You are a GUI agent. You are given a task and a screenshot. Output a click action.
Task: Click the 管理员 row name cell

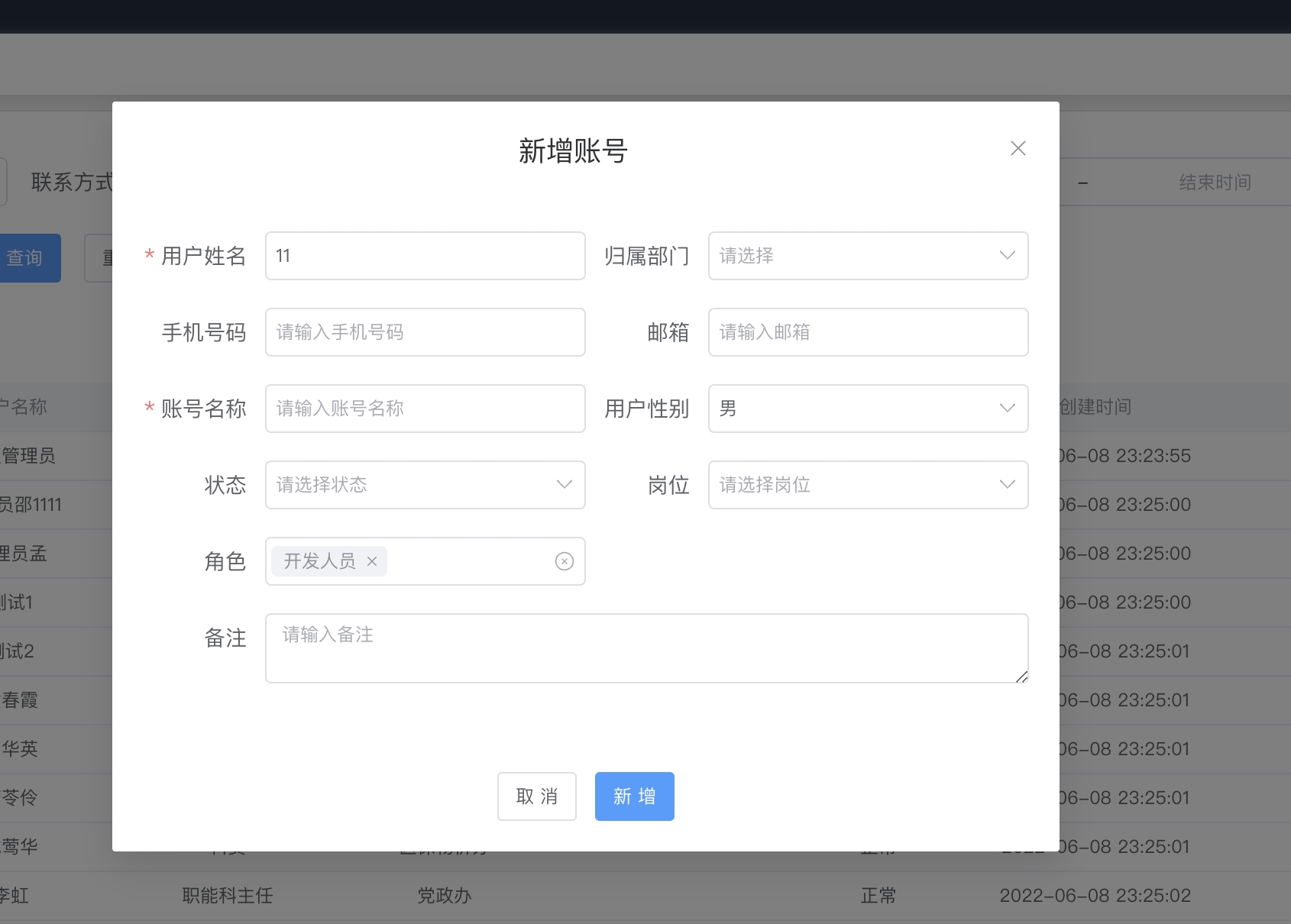tap(28, 456)
